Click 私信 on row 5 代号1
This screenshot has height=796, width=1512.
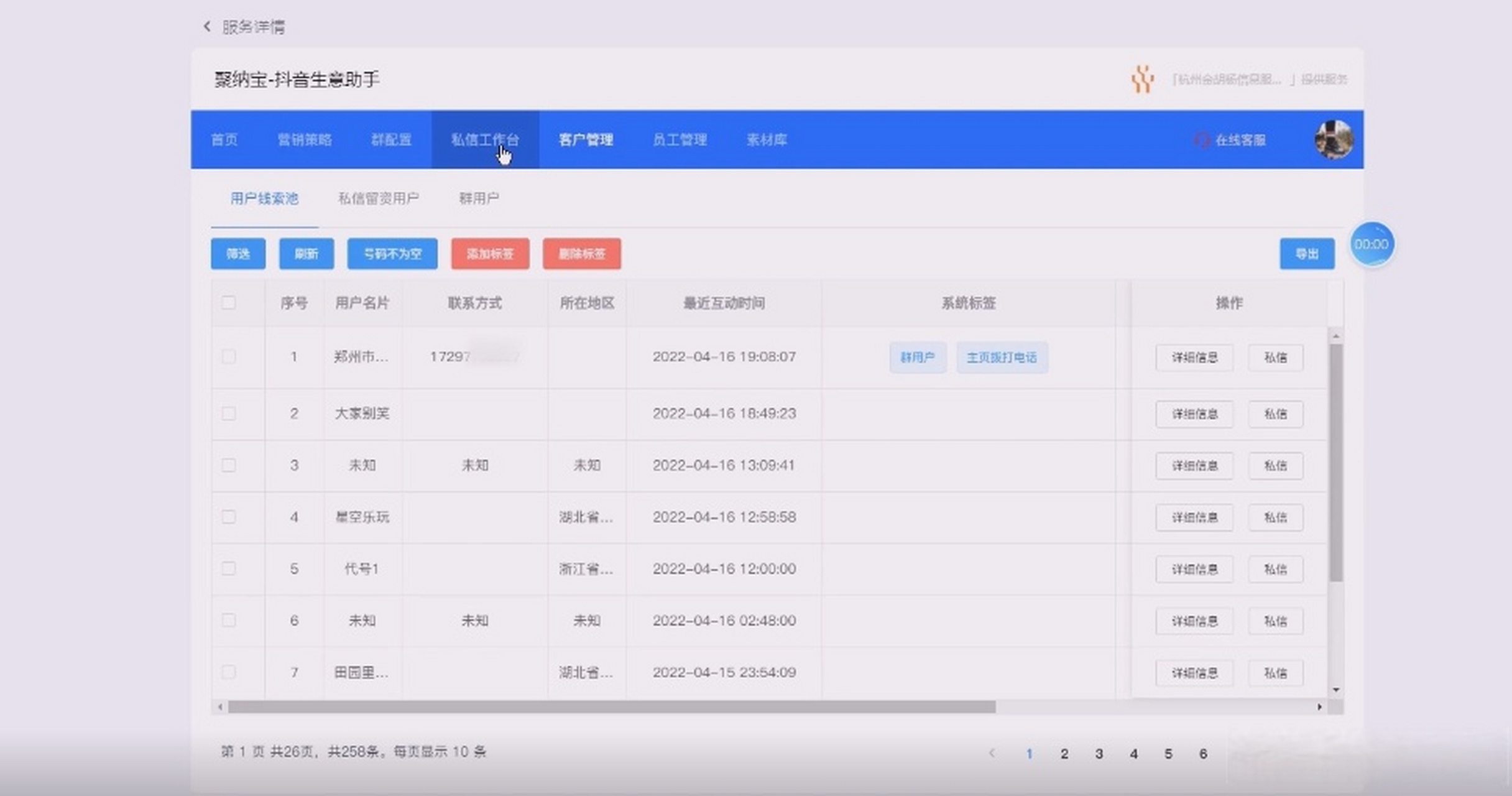1276,568
